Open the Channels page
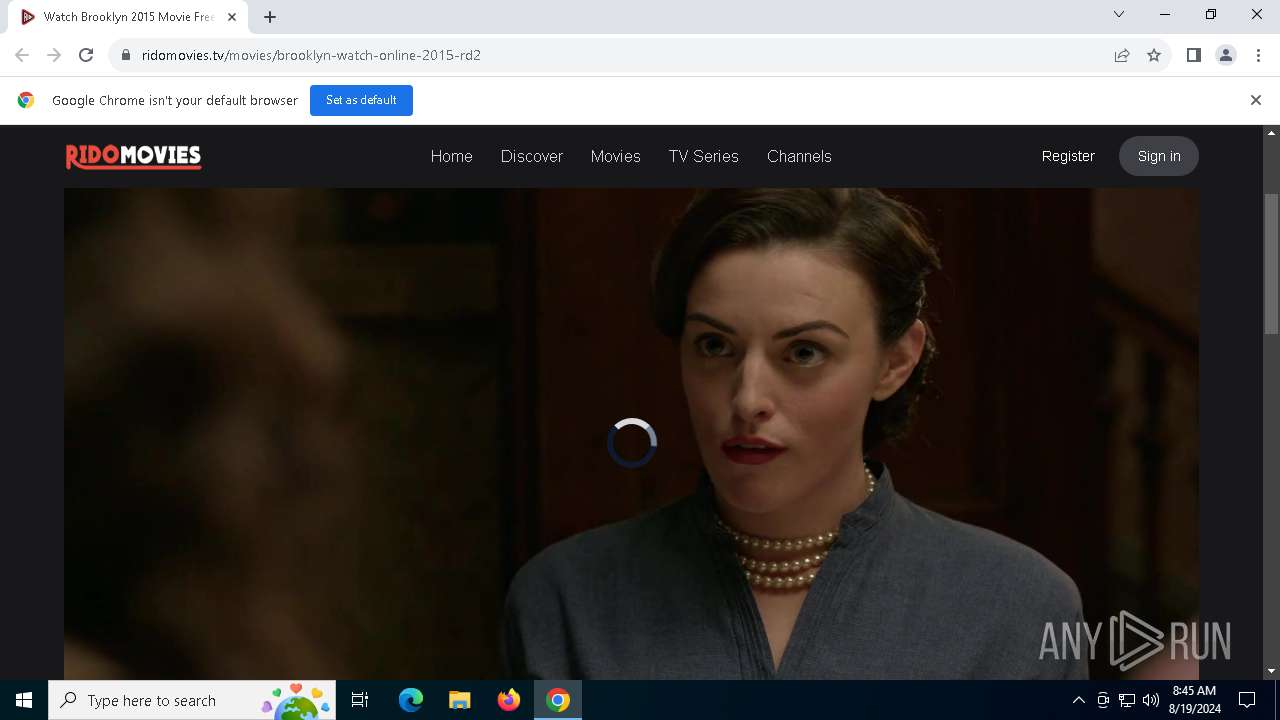The image size is (1280, 720). 799,156
